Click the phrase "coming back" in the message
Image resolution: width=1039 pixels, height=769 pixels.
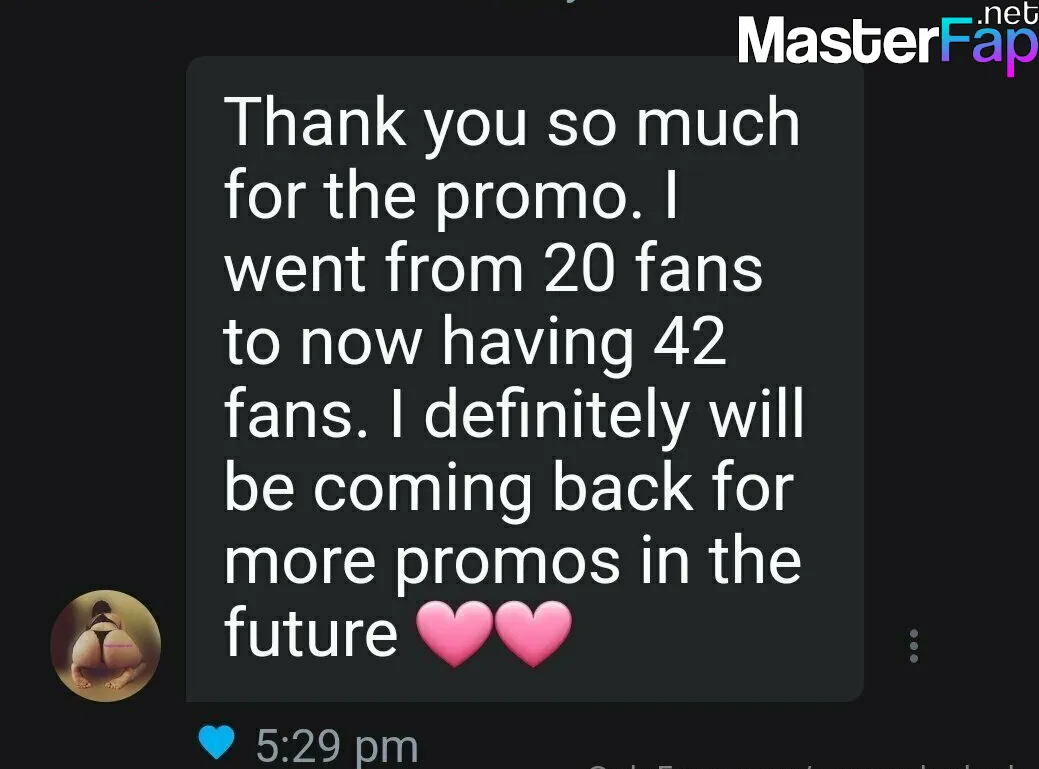point(503,490)
